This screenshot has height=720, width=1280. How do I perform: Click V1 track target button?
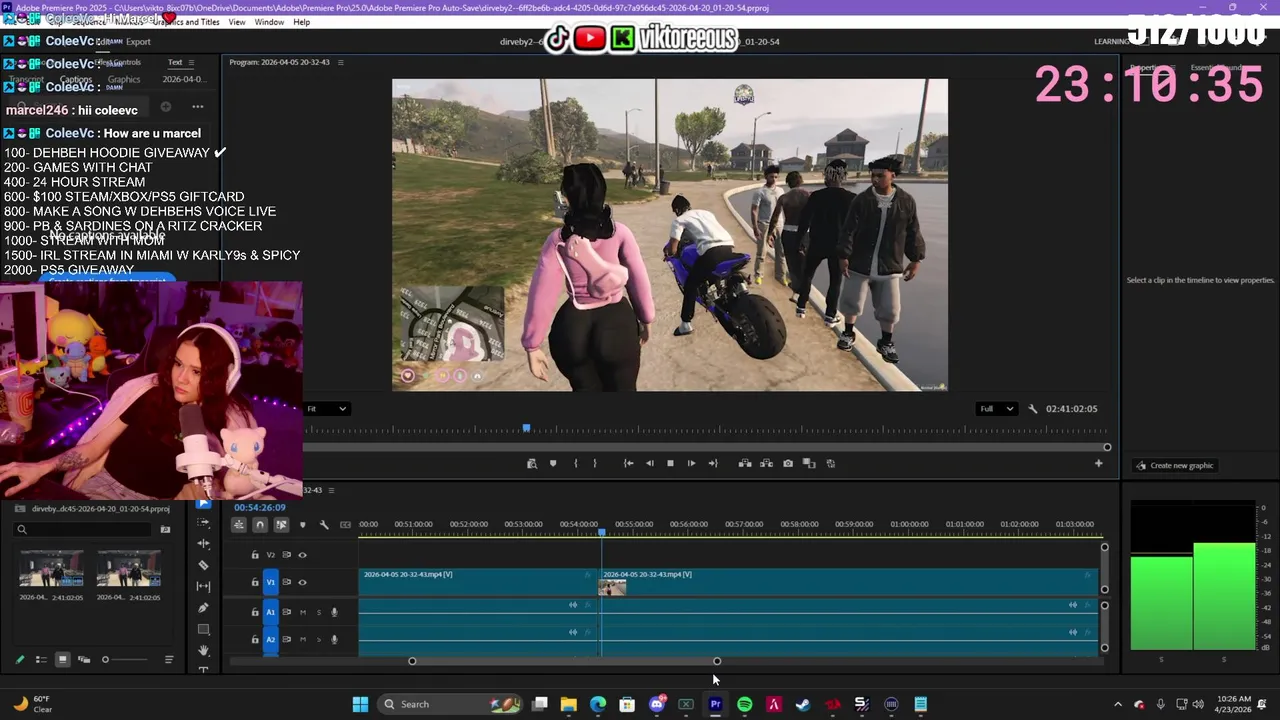pos(270,582)
